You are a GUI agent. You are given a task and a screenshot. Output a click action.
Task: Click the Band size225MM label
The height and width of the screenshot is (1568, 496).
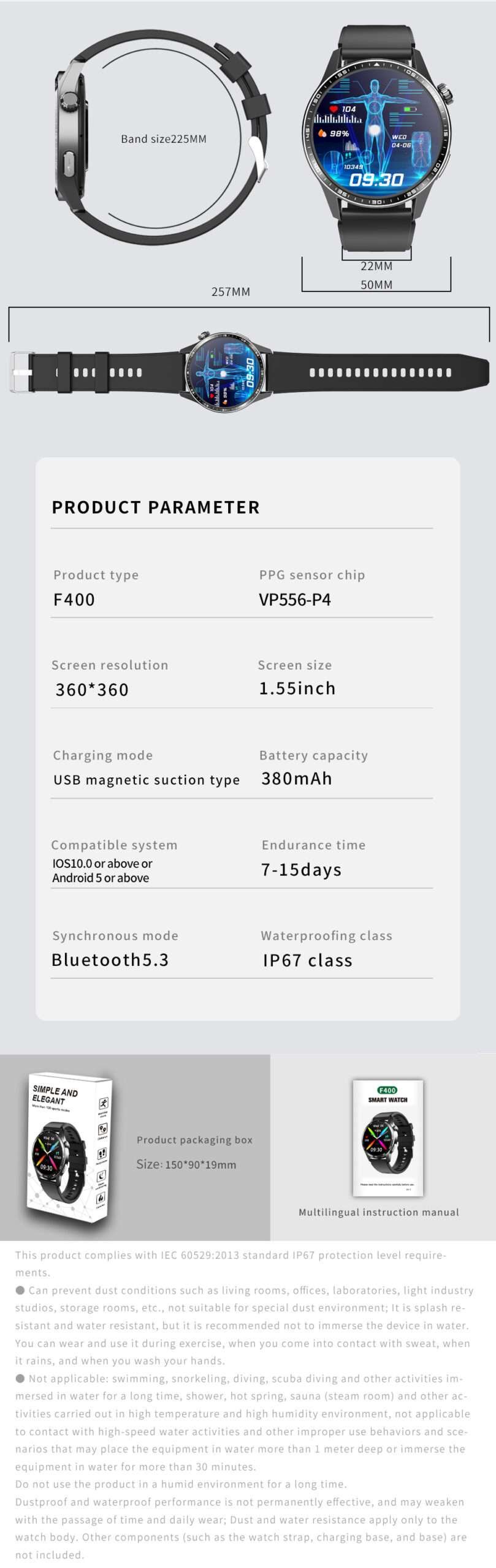[x=164, y=139]
